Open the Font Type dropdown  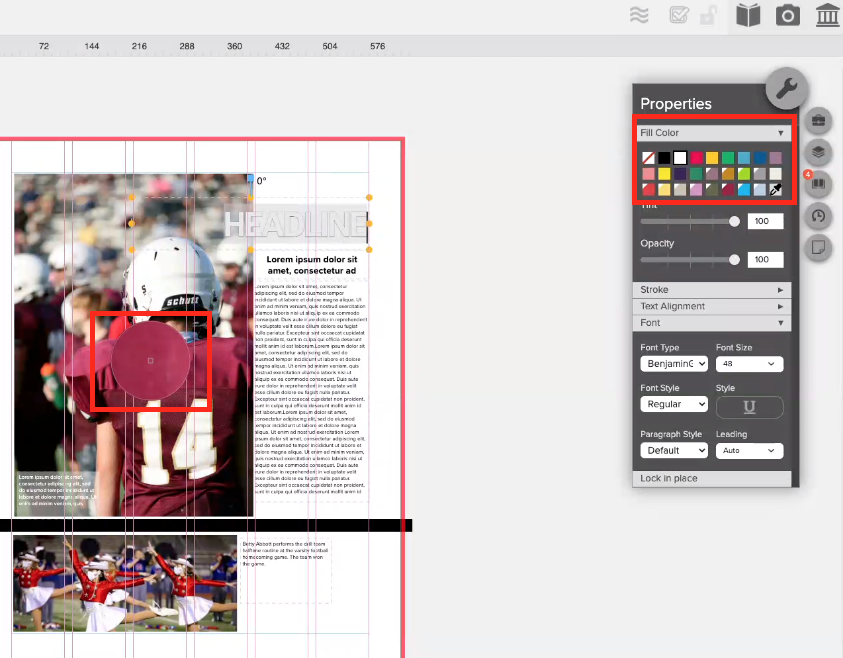(x=673, y=363)
